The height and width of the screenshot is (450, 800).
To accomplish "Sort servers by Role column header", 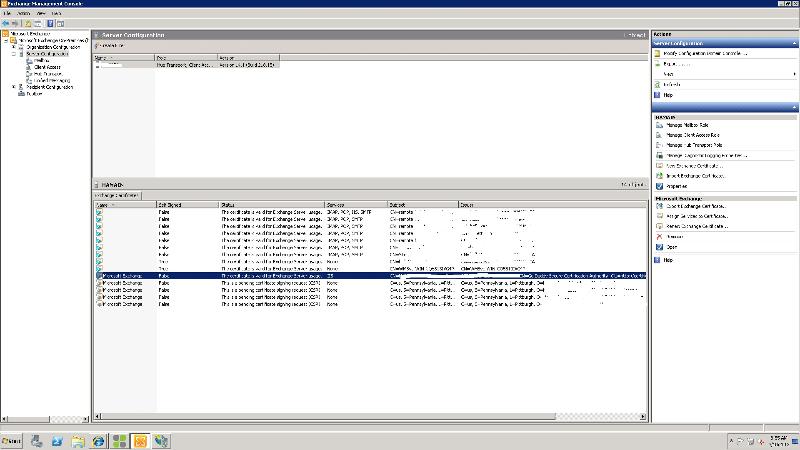I will [x=186, y=58].
